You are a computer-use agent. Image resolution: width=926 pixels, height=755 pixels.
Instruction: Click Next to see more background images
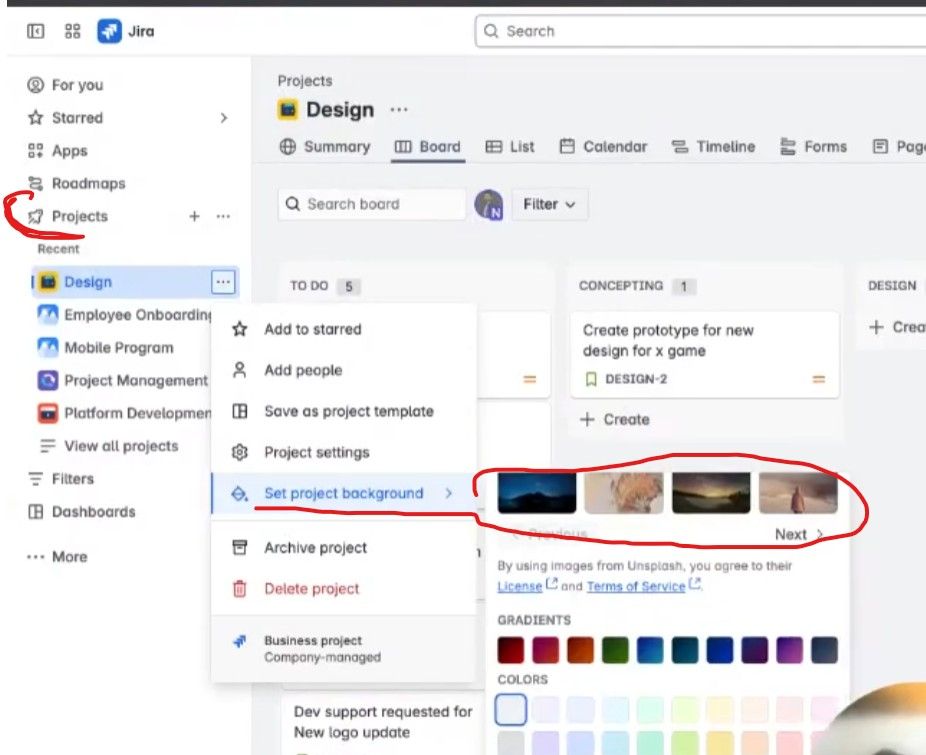(x=798, y=534)
